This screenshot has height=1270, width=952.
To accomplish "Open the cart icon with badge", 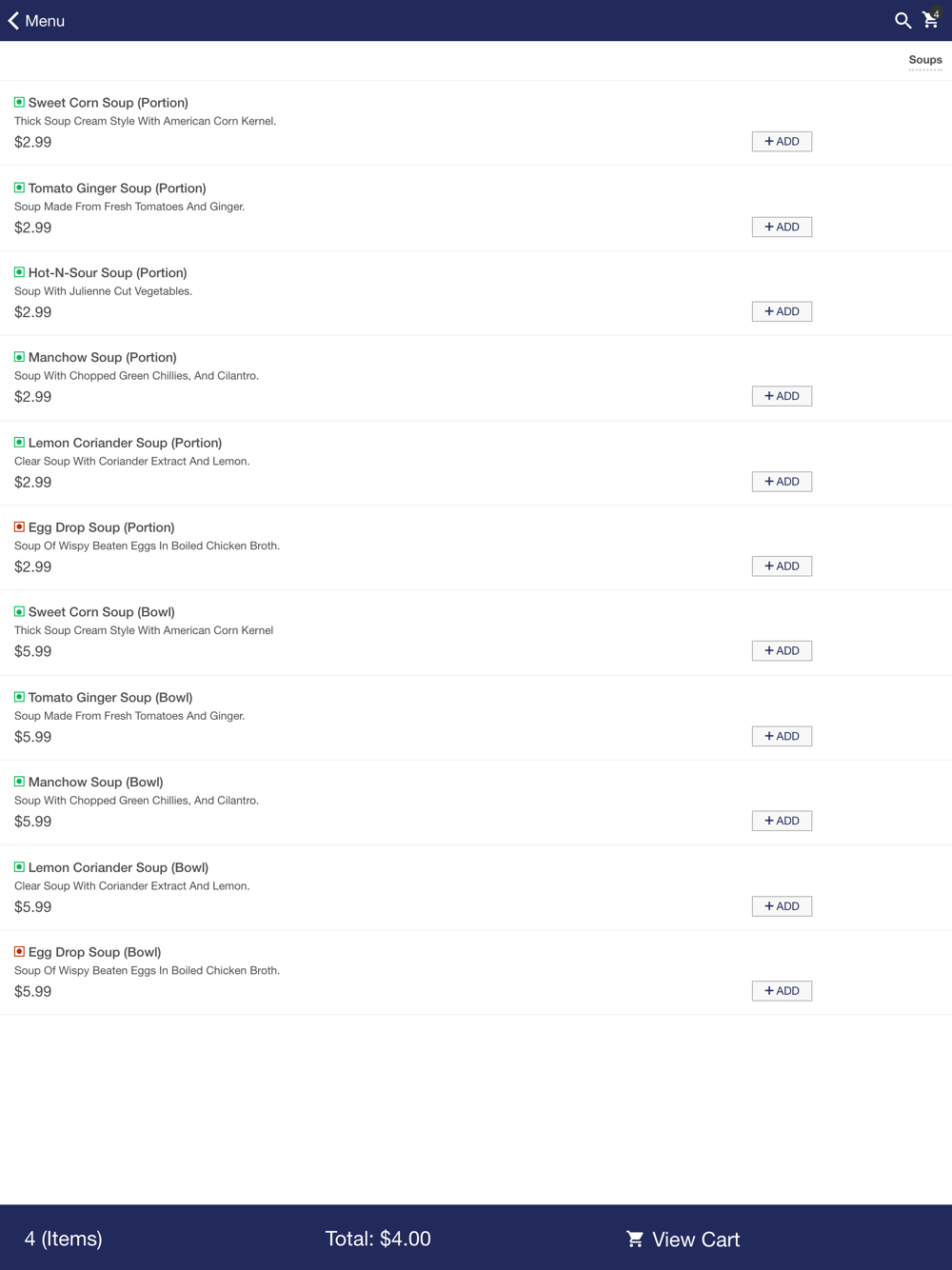I will tap(931, 19).
